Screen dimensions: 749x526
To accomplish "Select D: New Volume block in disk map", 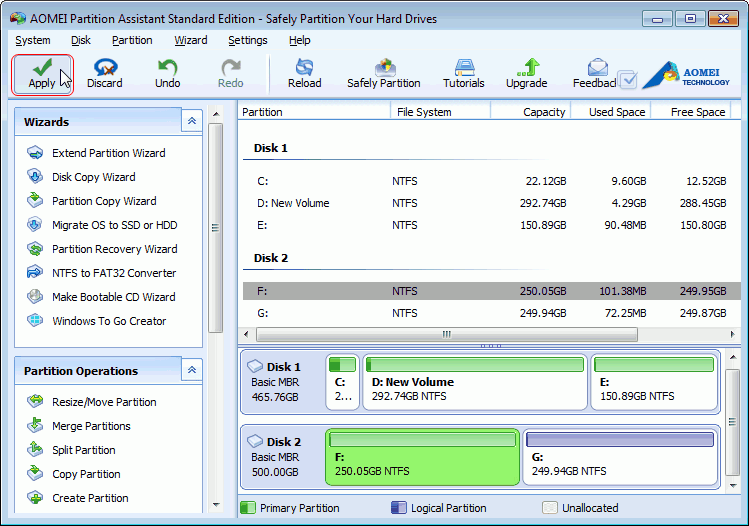I will [475, 382].
